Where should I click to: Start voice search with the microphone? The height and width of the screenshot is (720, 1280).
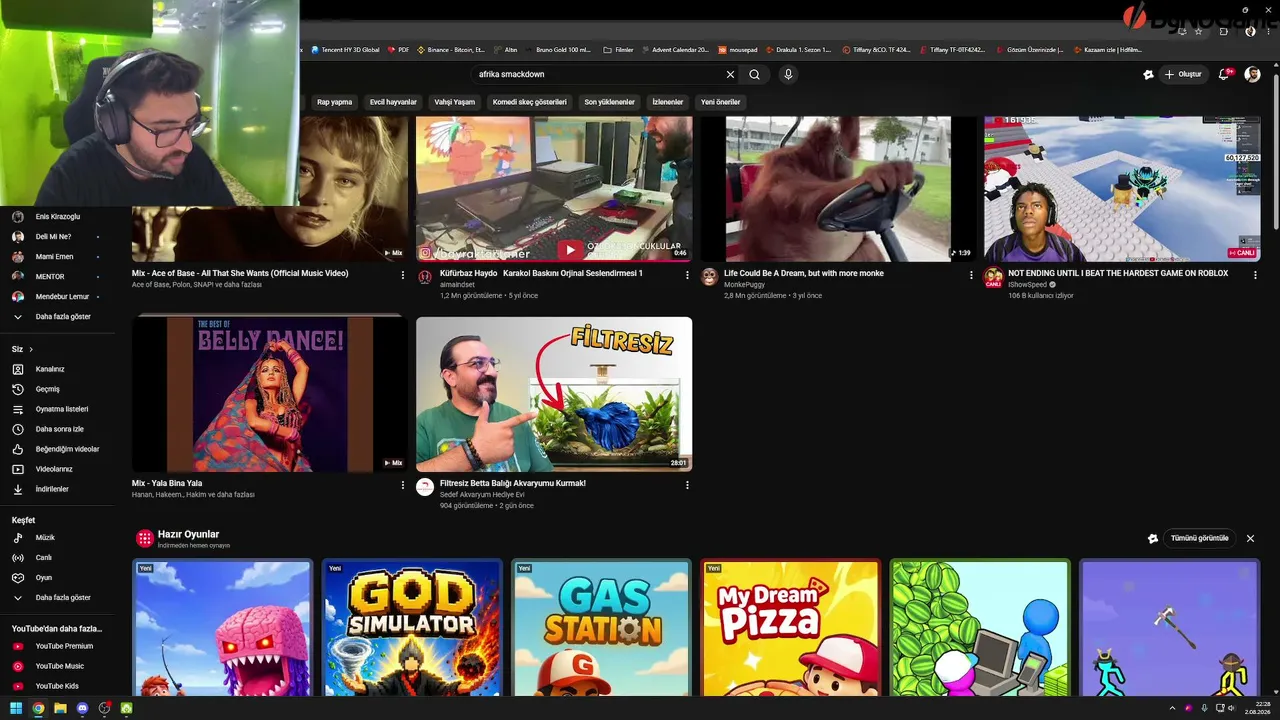point(788,74)
